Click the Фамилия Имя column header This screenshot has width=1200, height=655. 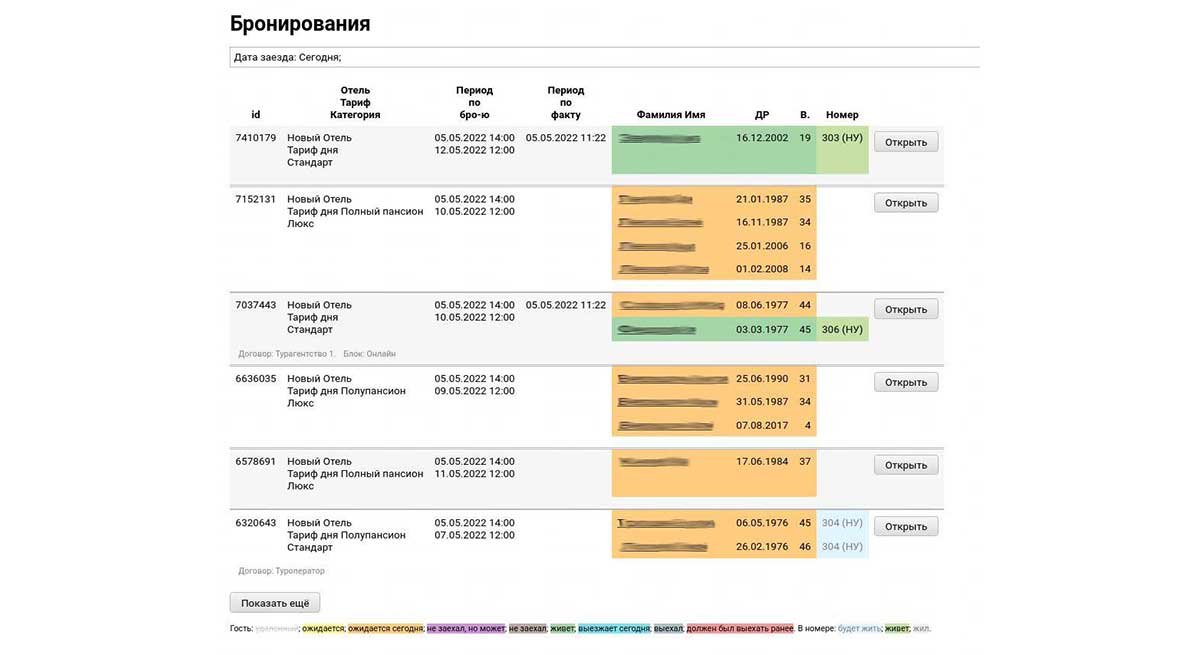(x=671, y=115)
